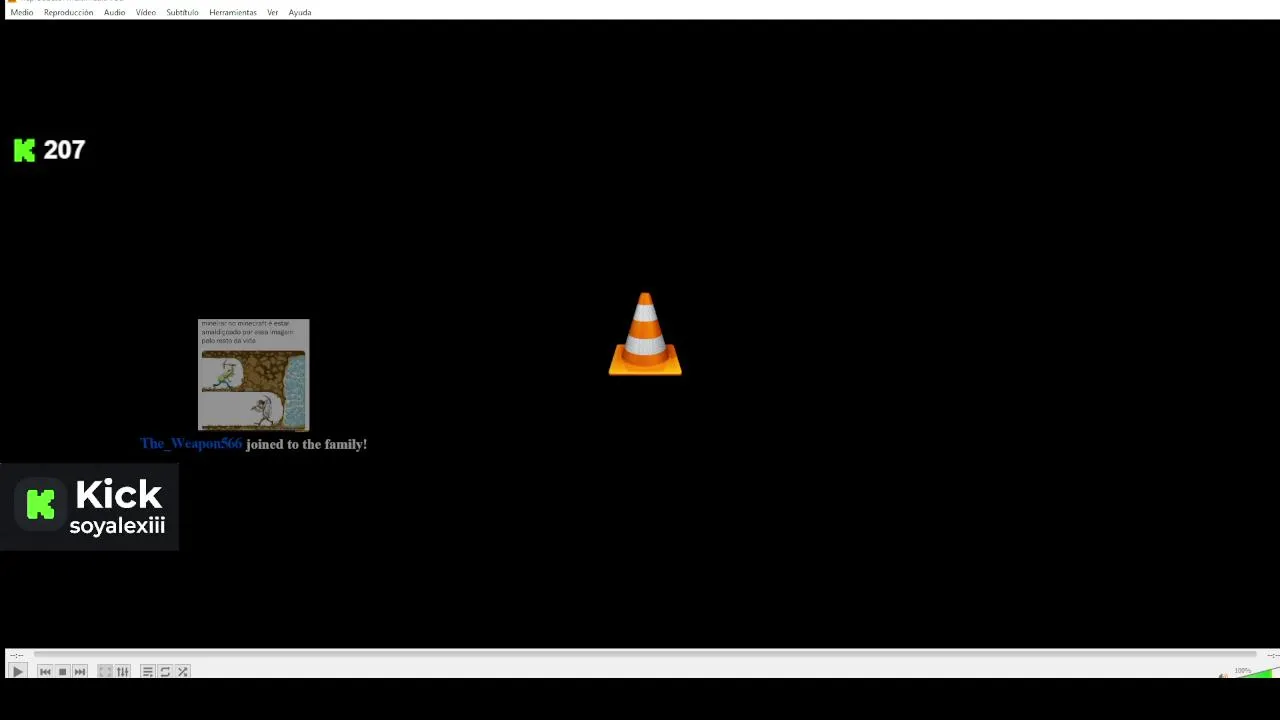The height and width of the screenshot is (720, 1280).
Task: Open the Audio menu
Action: pyautogui.click(x=115, y=12)
